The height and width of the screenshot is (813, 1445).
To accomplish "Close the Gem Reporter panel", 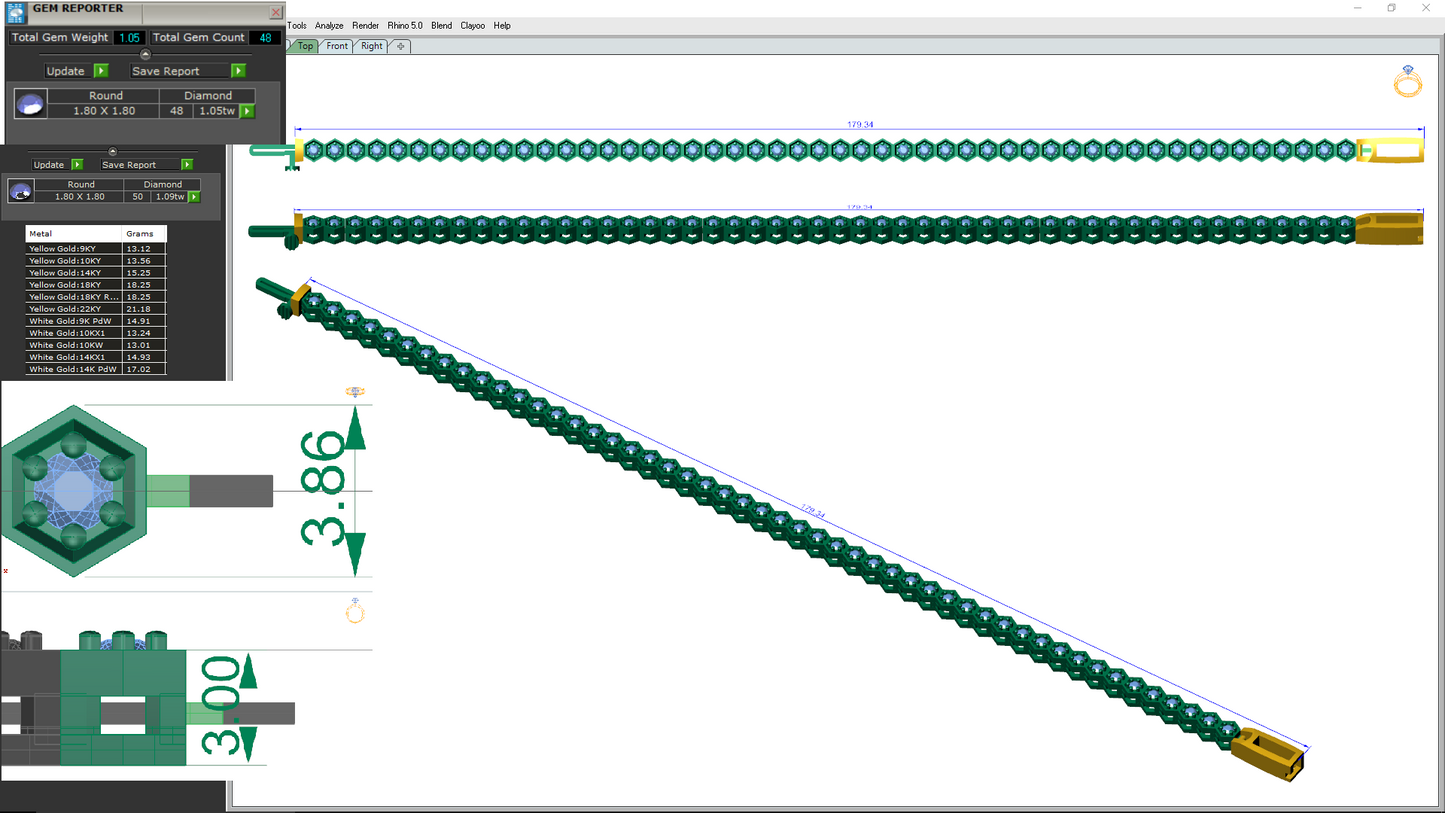I will (276, 12).
